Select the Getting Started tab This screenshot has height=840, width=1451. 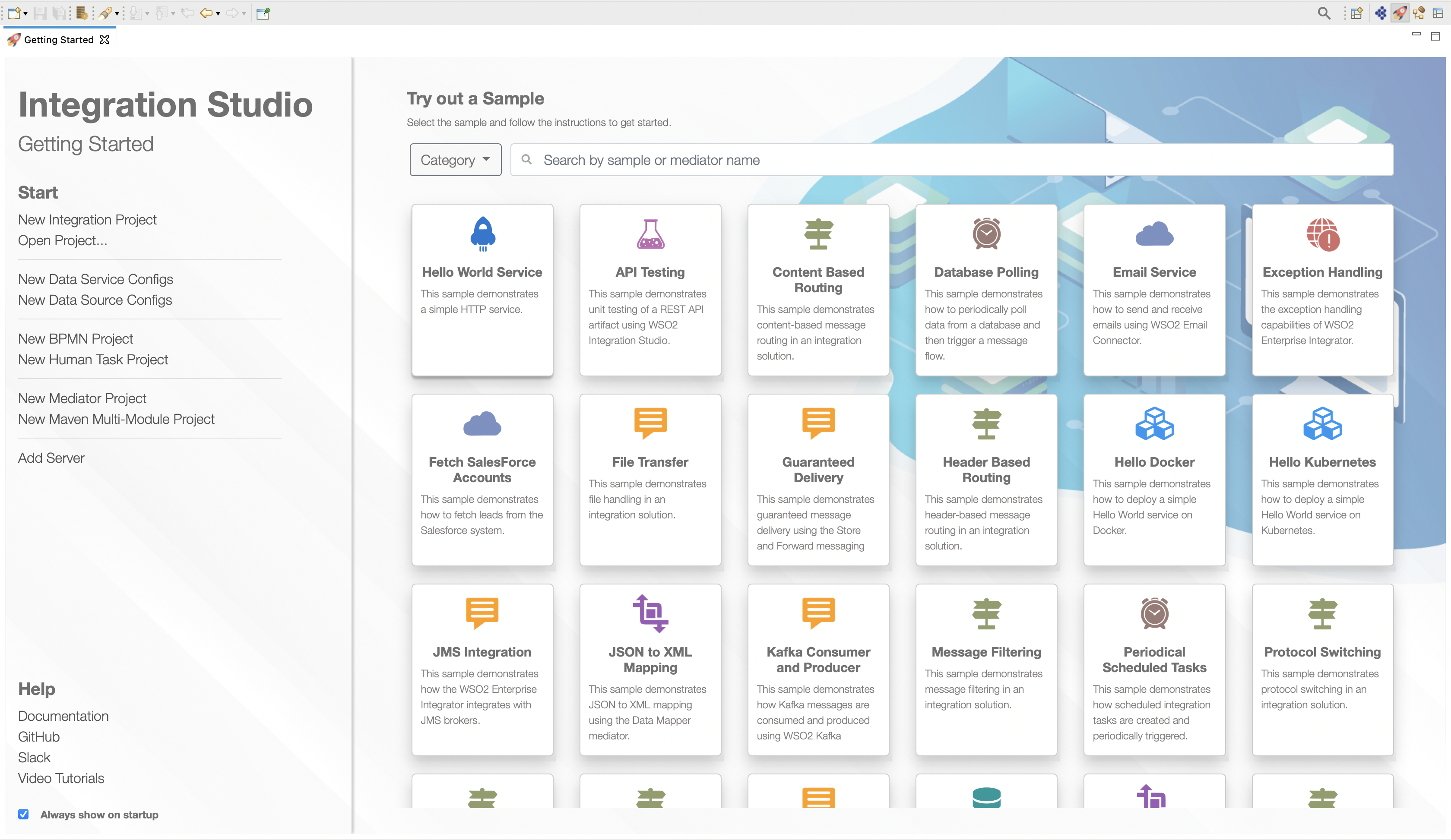point(58,40)
